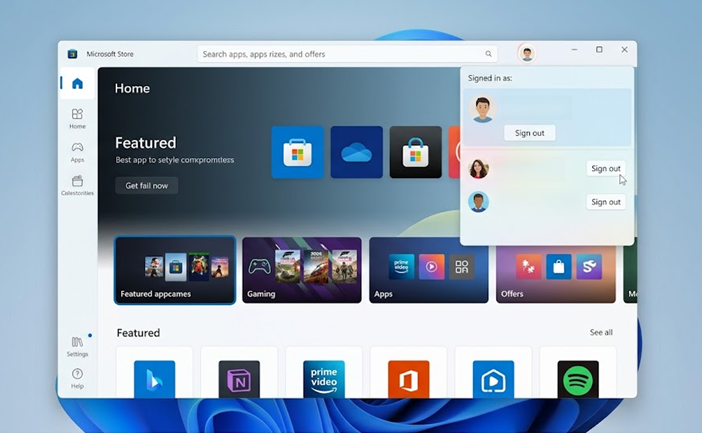Open the Office app icon in Featured list
The height and width of the screenshot is (433, 702).
pos(408,379)
